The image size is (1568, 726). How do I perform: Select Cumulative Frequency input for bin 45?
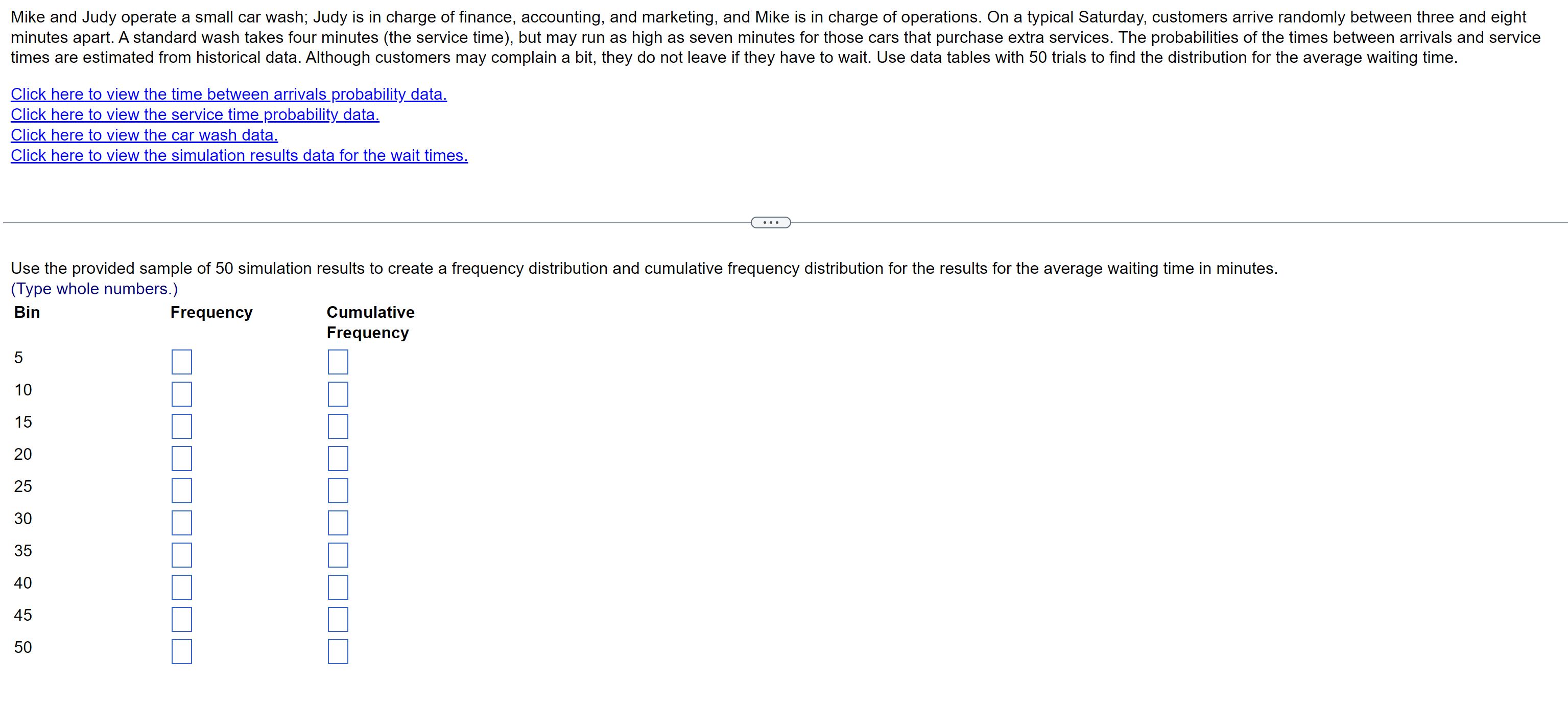click(x=338, y=619)
